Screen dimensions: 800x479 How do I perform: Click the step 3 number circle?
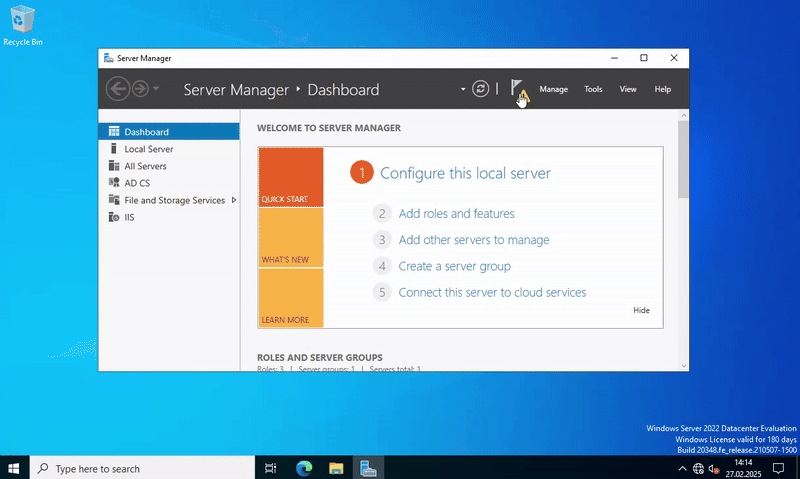(382, 240)
